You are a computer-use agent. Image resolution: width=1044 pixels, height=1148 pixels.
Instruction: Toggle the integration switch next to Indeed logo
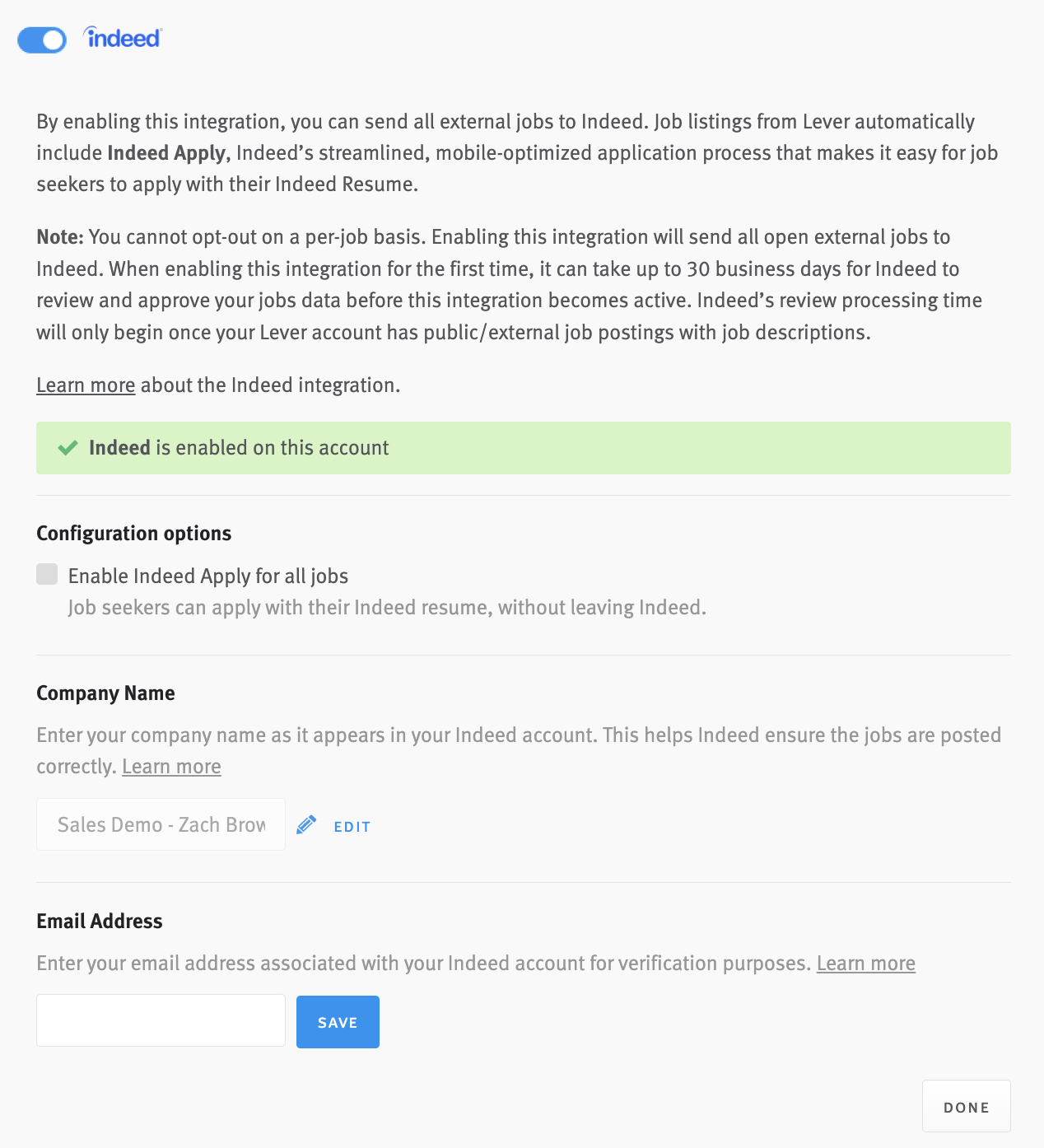pyautogui.click(x=41, y=40)
